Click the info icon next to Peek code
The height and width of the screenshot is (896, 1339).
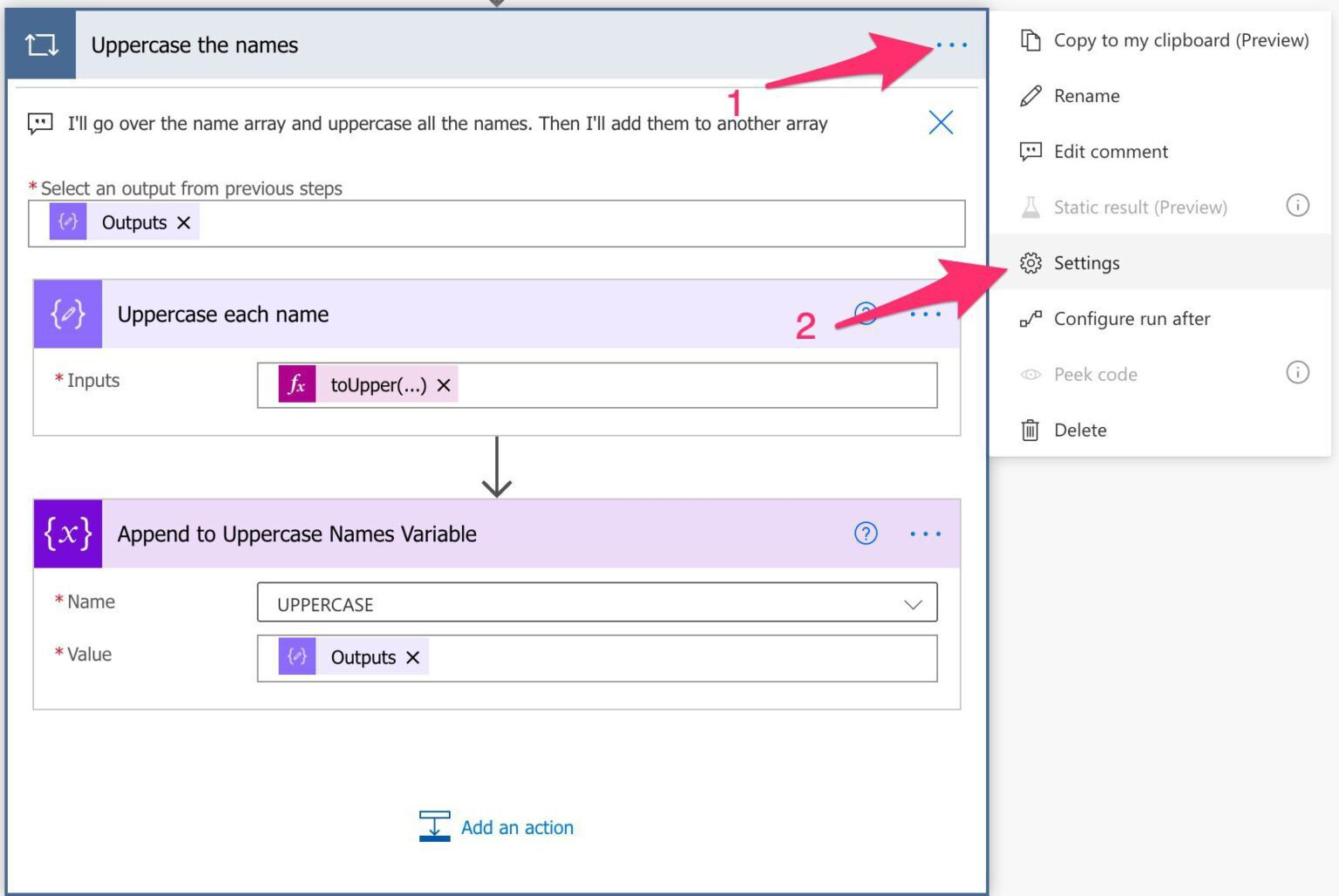1298,373
